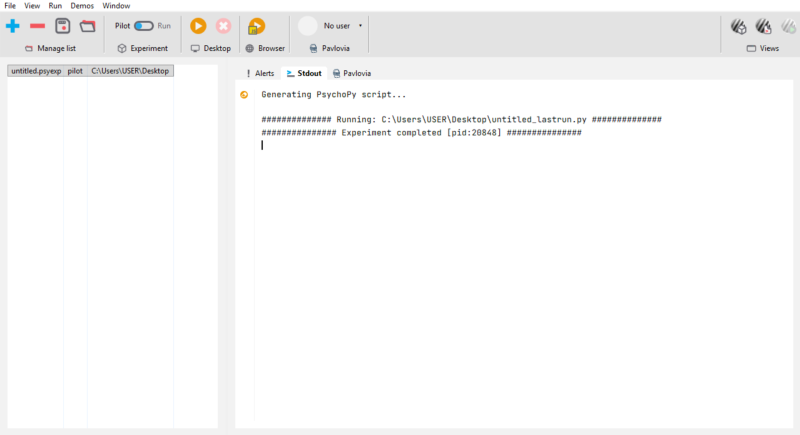
Task: Open a run list folder icon
Action: pyautogui.click(x=88, y=26)
